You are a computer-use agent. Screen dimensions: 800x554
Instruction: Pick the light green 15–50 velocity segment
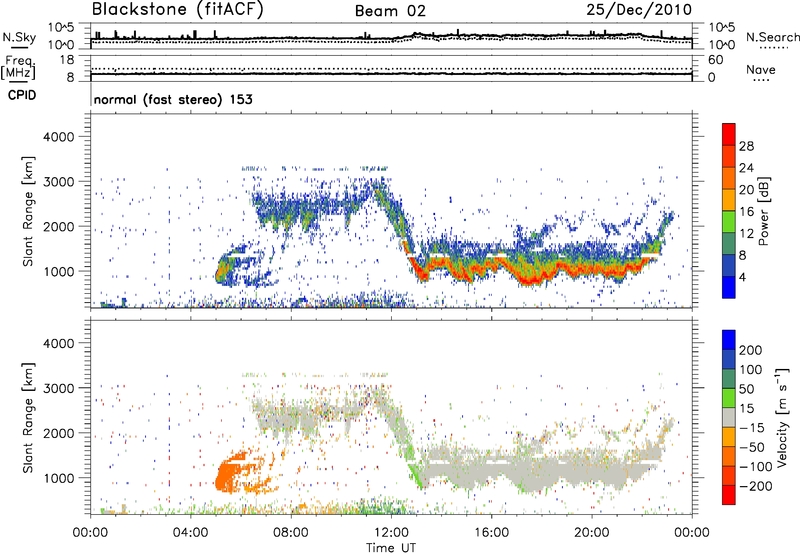[729, 398]
